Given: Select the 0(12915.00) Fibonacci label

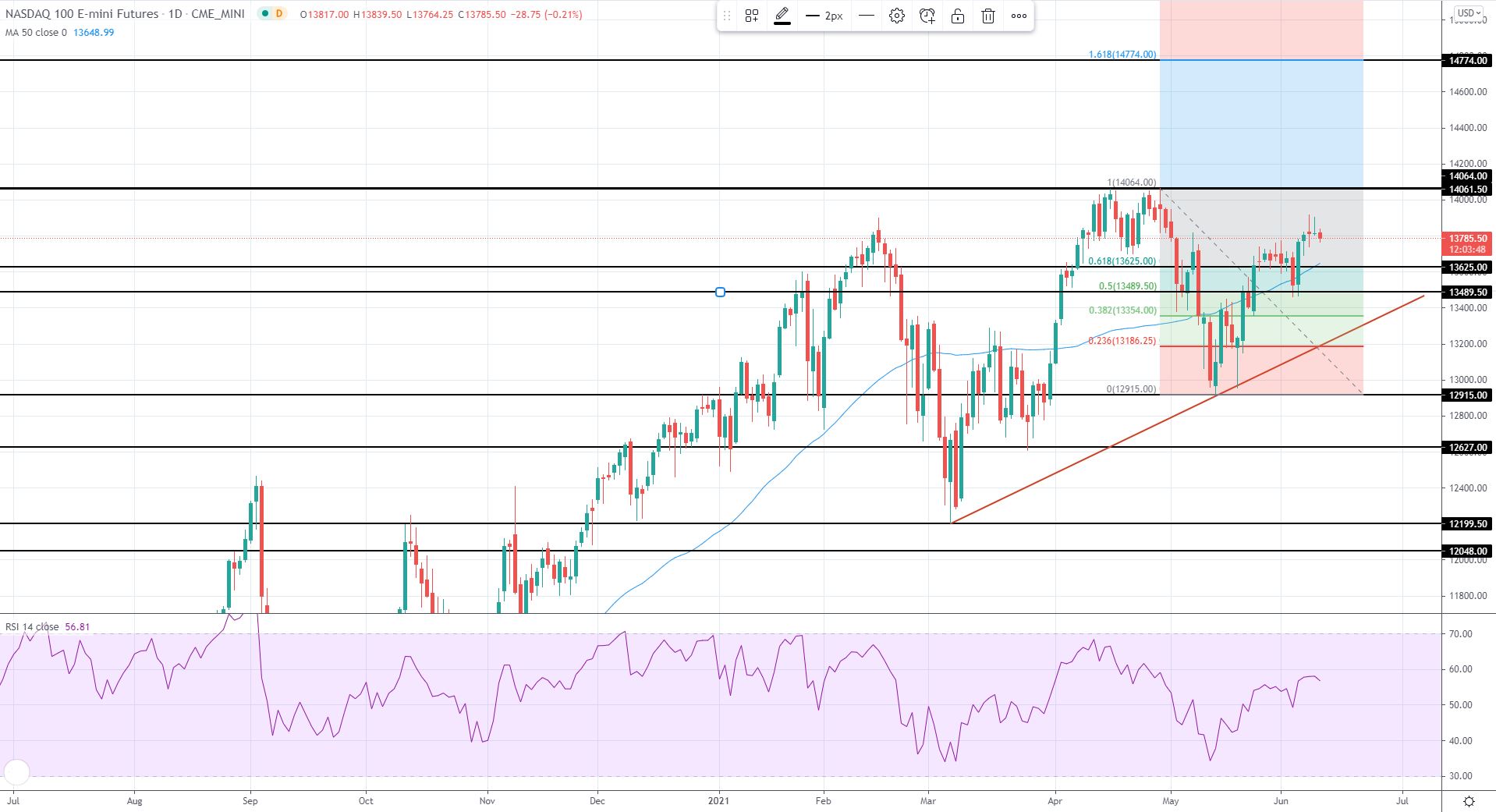Looking at the screenshot, I should pyautogui.click(x=1132, y=389).
